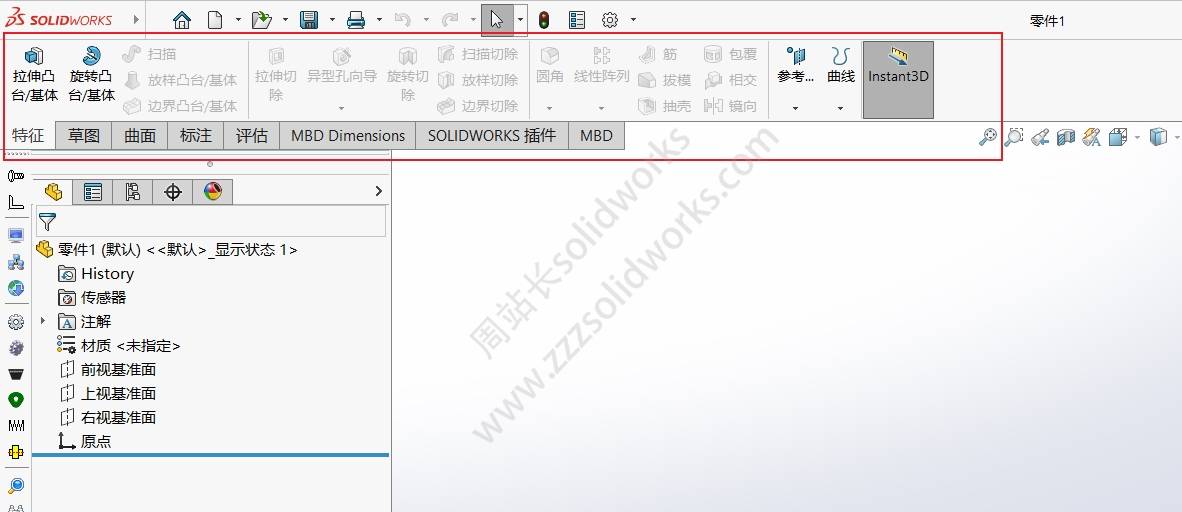Toggle the Select arrow cursor tool
1182x512 pixels.
point(497,19)
